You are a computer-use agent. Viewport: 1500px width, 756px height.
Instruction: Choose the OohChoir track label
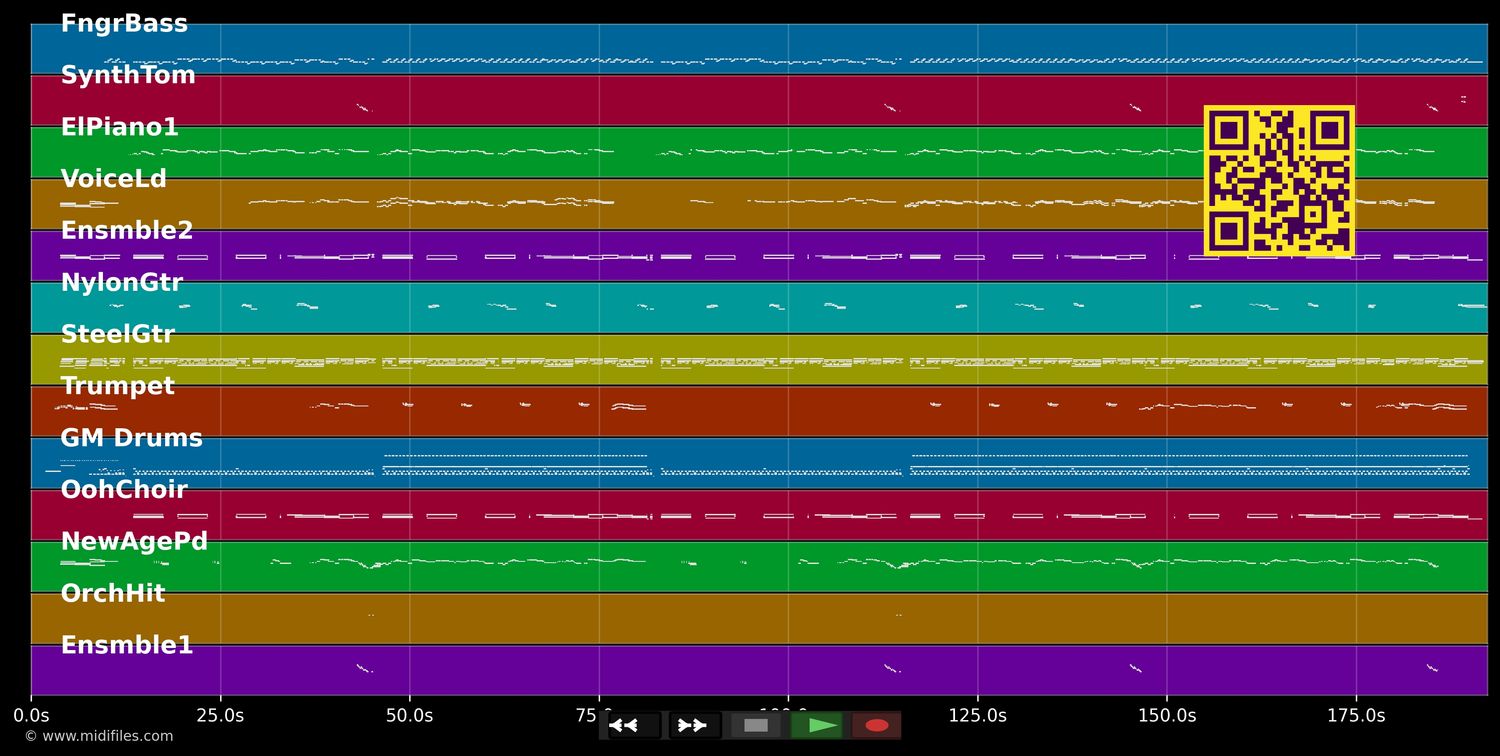124,490
